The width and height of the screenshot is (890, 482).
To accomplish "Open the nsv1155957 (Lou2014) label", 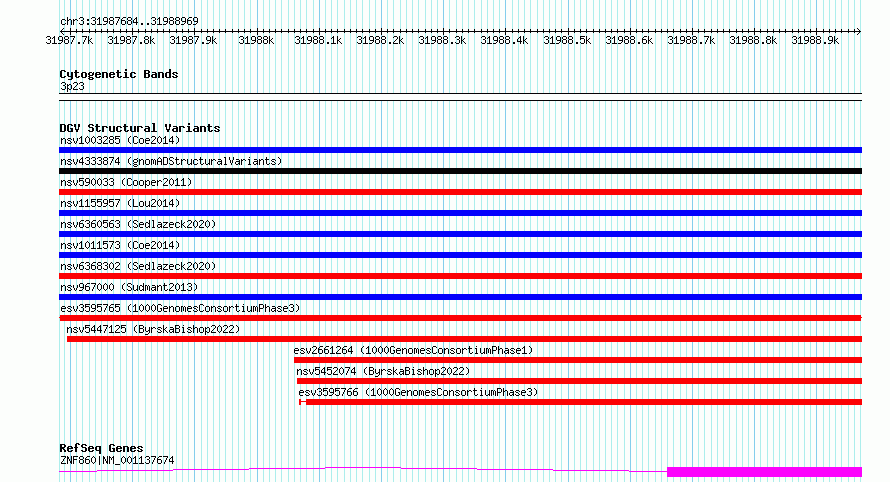I will (x=120, y=203).
